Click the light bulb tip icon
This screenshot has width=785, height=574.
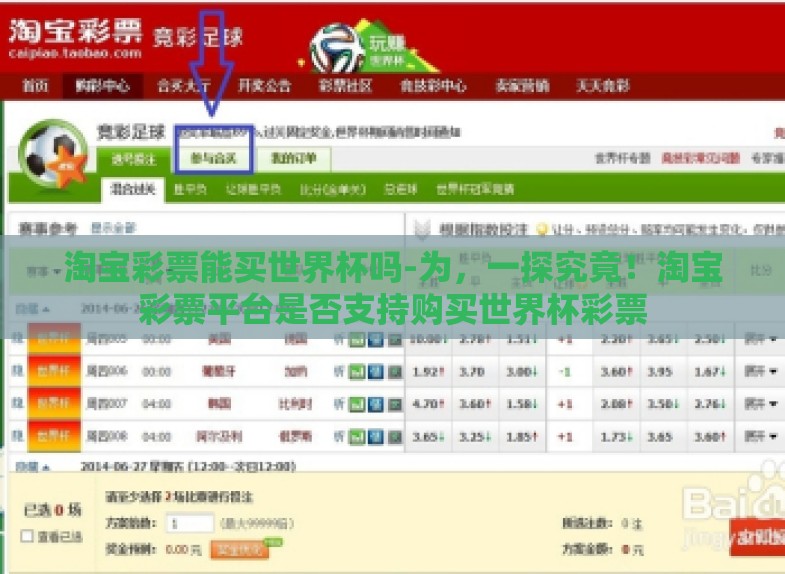point(542,230)
